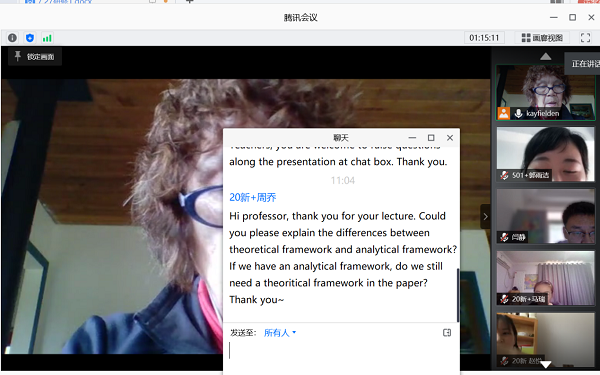
Task: Check the green network signal icon
Action: (47, 38)
